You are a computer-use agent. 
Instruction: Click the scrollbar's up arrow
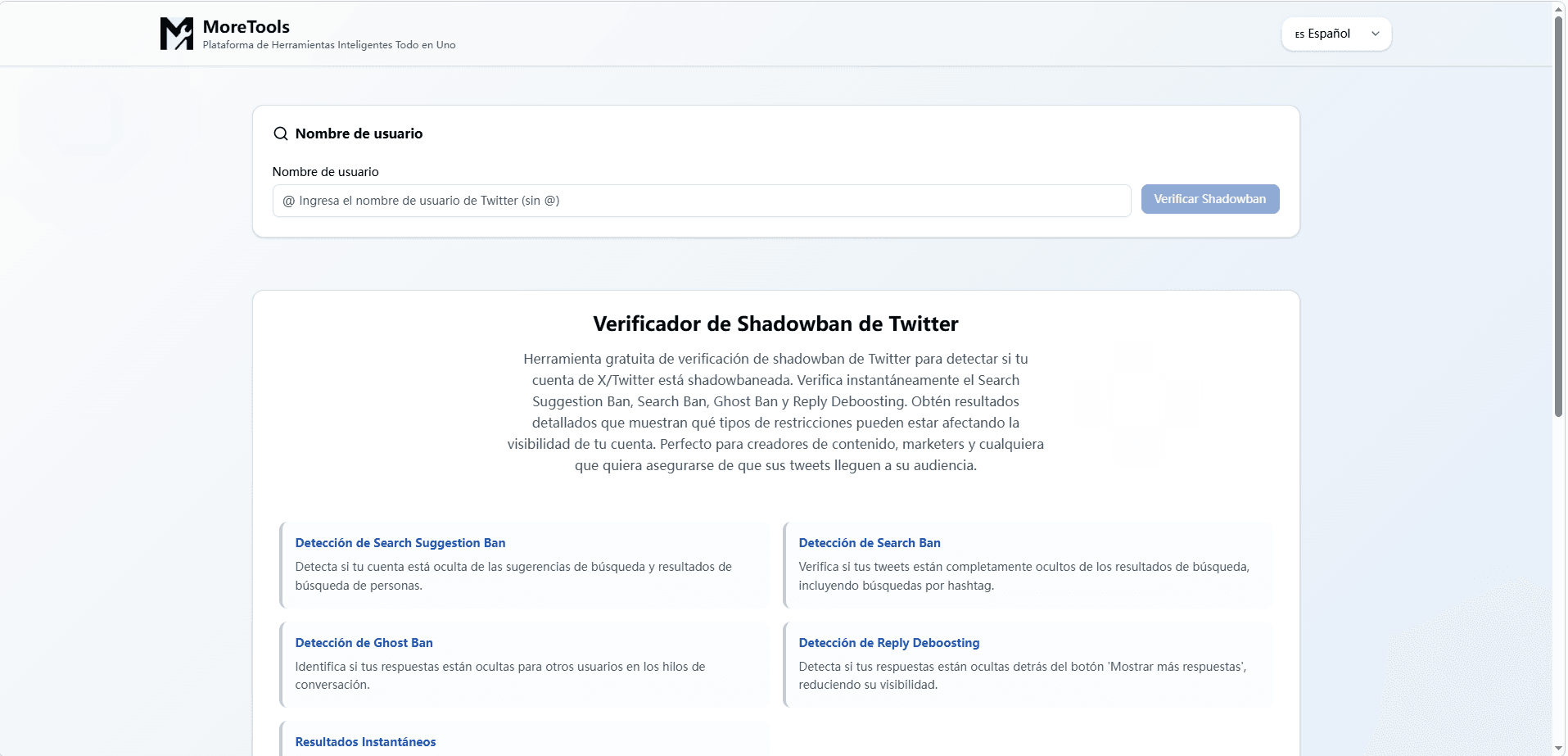(x=1558, y=8)
